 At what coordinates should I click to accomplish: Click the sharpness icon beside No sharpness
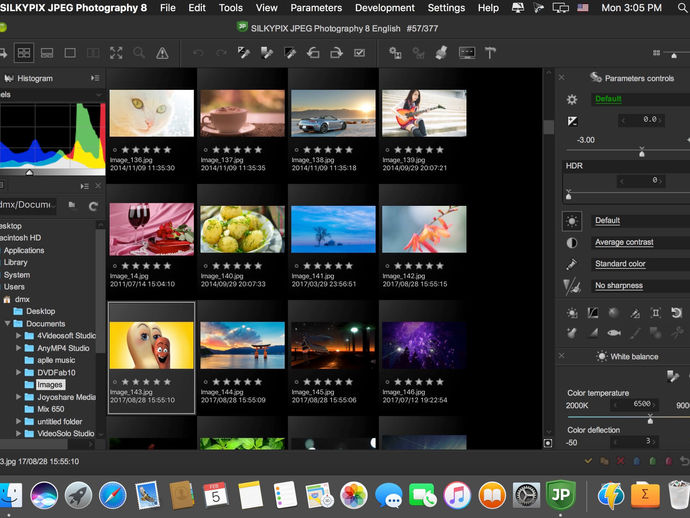tap(572, 286)
